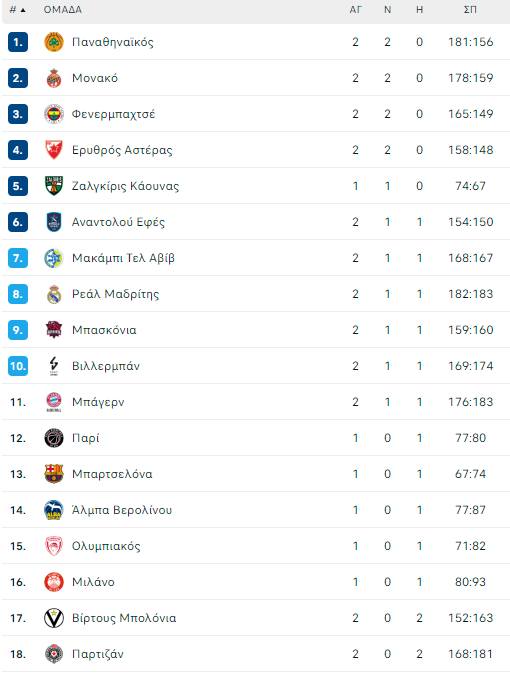510x673 pixels.
Task: Click the Ερυθρός Αστέρας red shield logo
Action: (x=54, y=150)
